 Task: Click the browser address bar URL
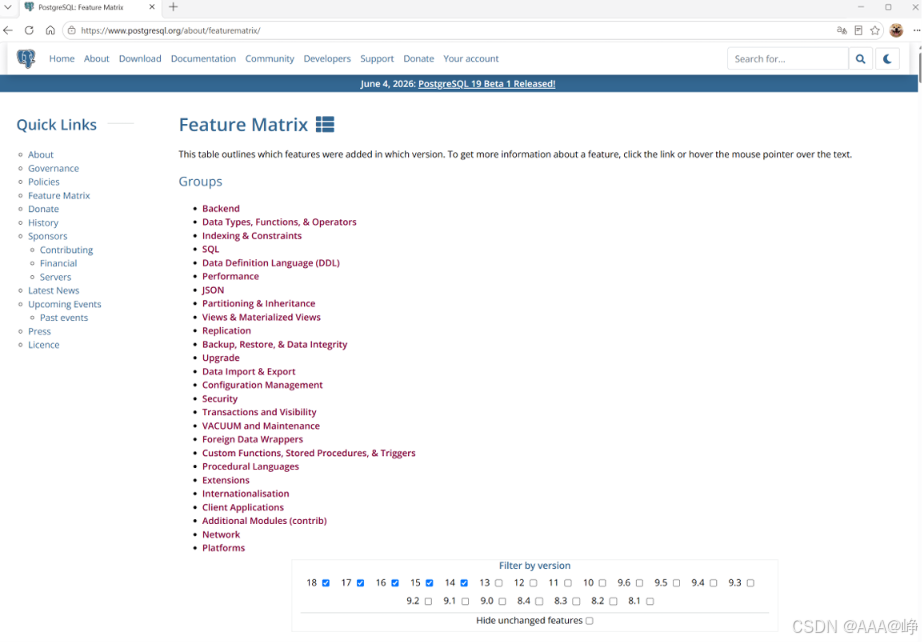pyautogui.click(x=171, y=31)
